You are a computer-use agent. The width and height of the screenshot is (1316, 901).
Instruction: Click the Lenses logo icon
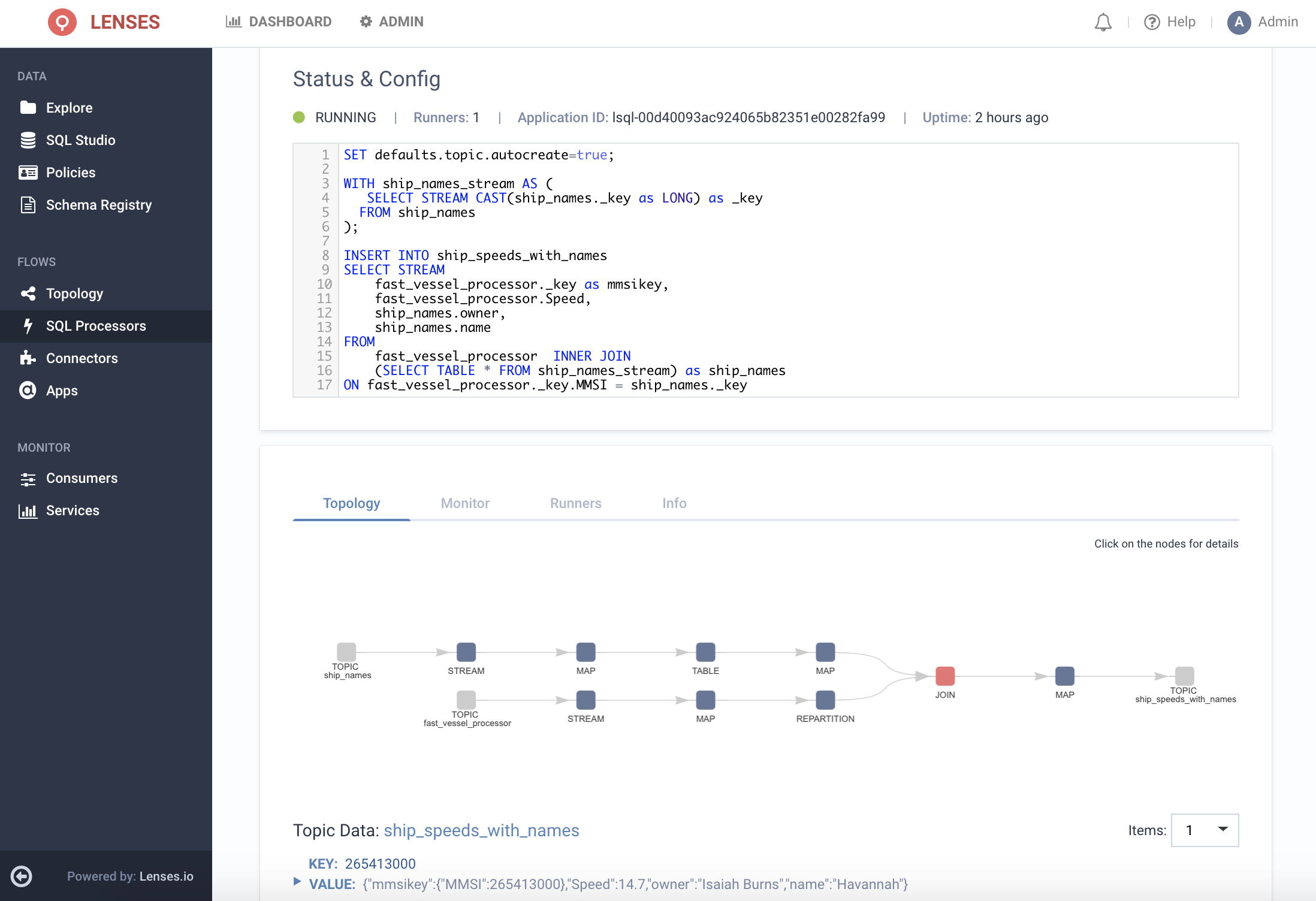62,22
